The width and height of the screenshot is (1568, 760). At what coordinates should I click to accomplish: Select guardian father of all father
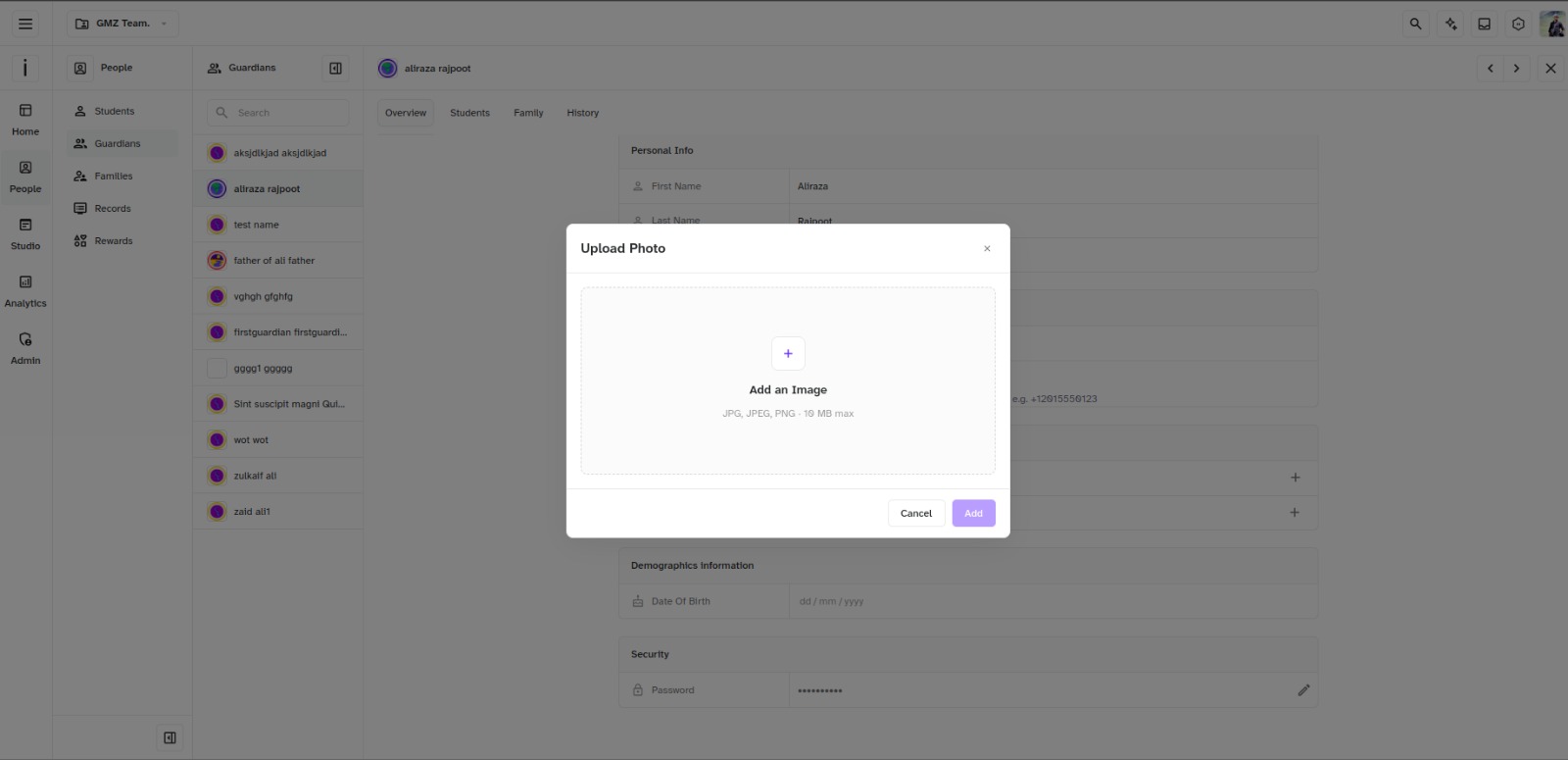[x=278, y=261]
